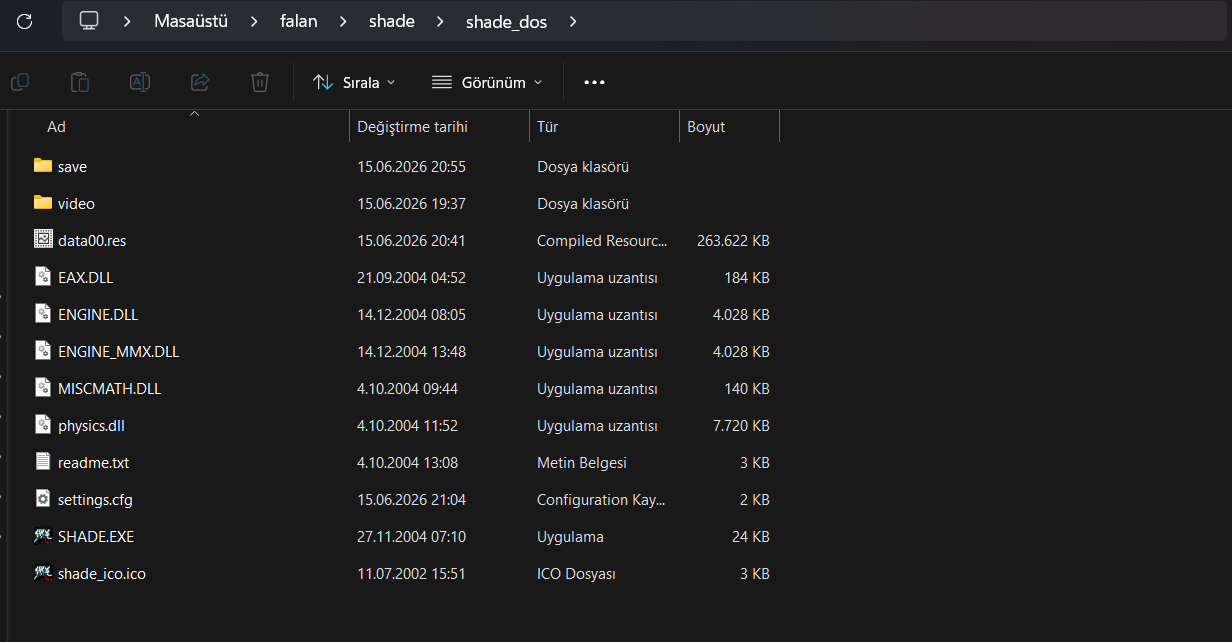Click the video folder name
1232x642 pixels.
pyautogui.click(x=76, y=204)
